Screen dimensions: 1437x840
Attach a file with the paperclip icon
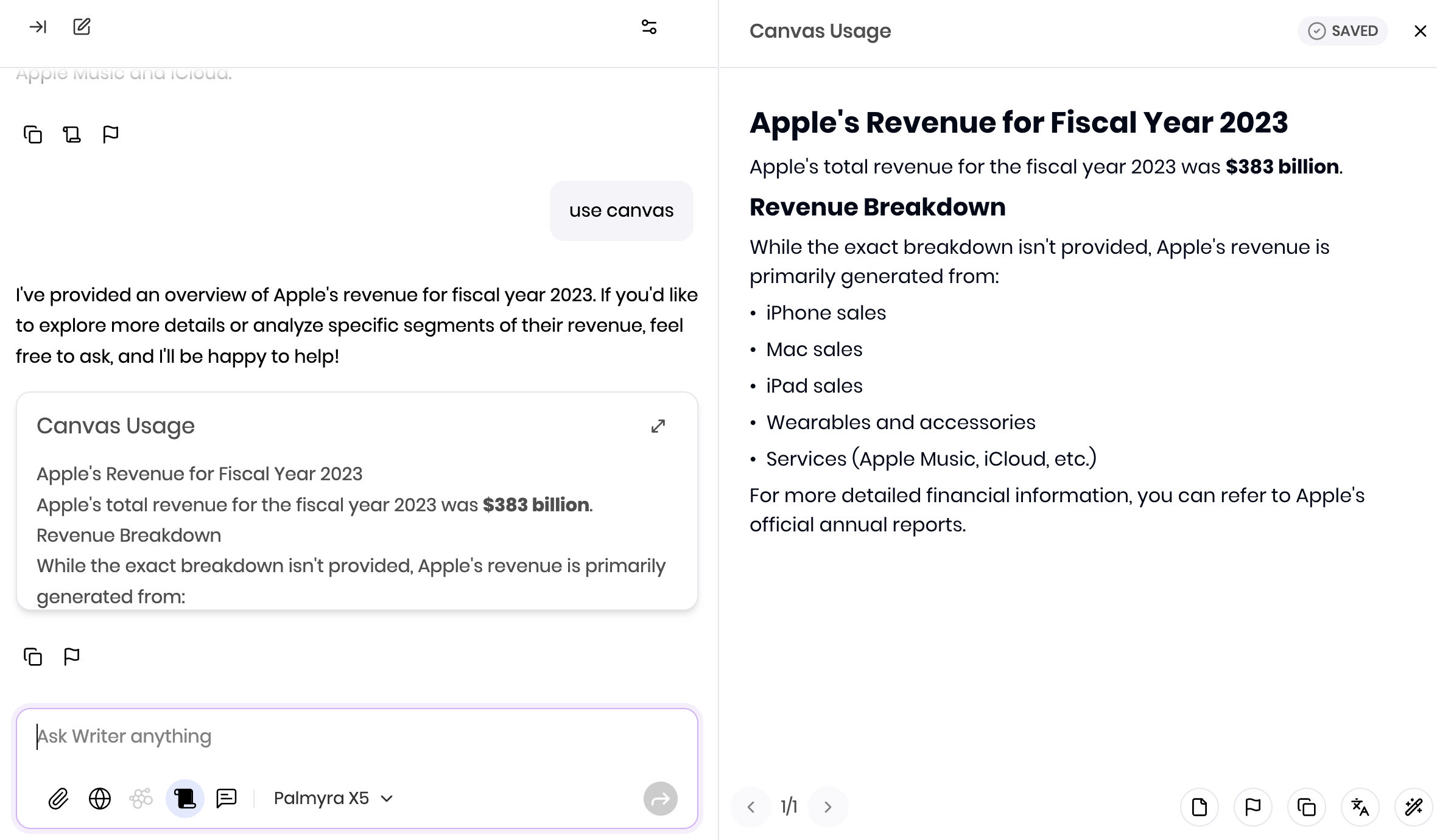(58, 799)
